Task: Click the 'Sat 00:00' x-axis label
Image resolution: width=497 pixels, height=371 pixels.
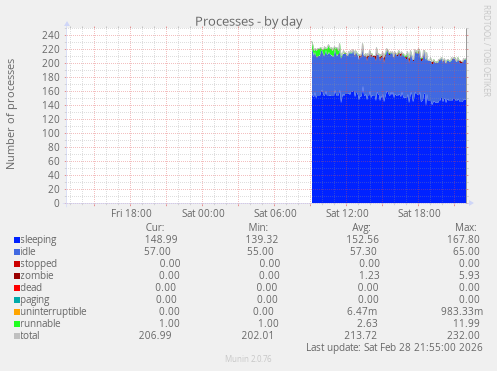Action: (203, 213)
